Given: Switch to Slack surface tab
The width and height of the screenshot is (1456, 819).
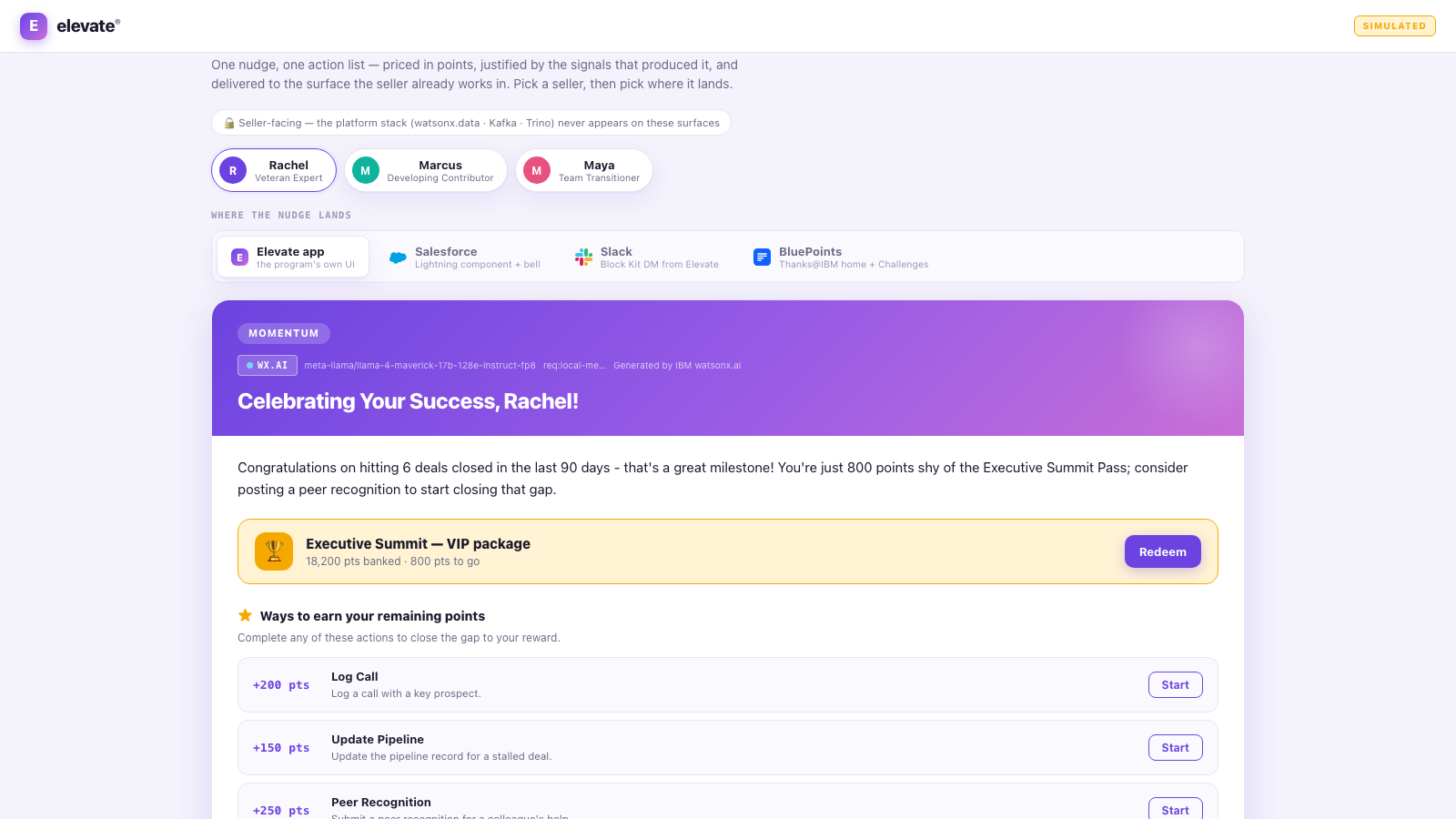Looking at the screenshot, I should (x=647, y=257).
